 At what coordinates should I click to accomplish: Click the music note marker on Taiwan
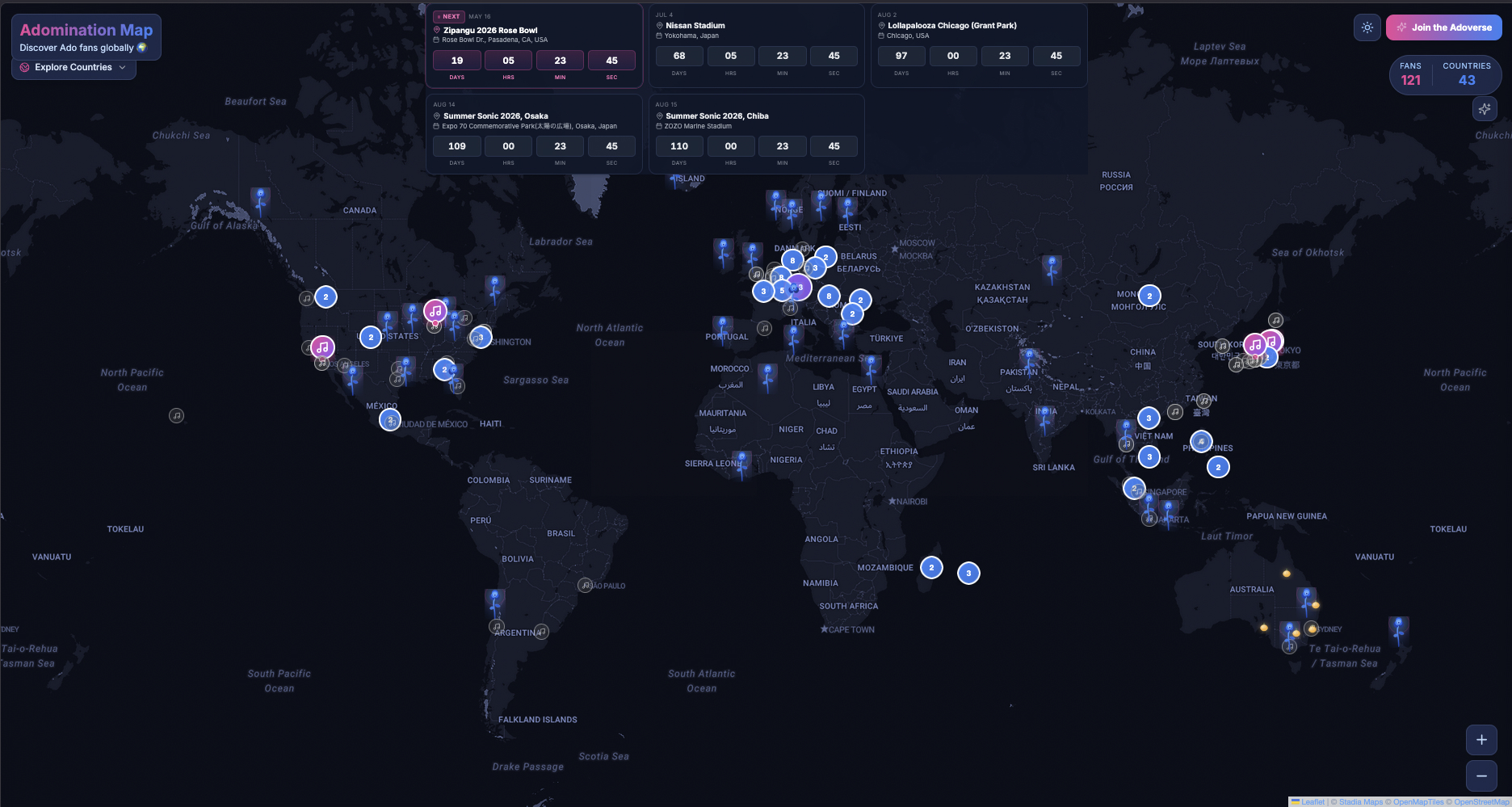coord(1203,401)
